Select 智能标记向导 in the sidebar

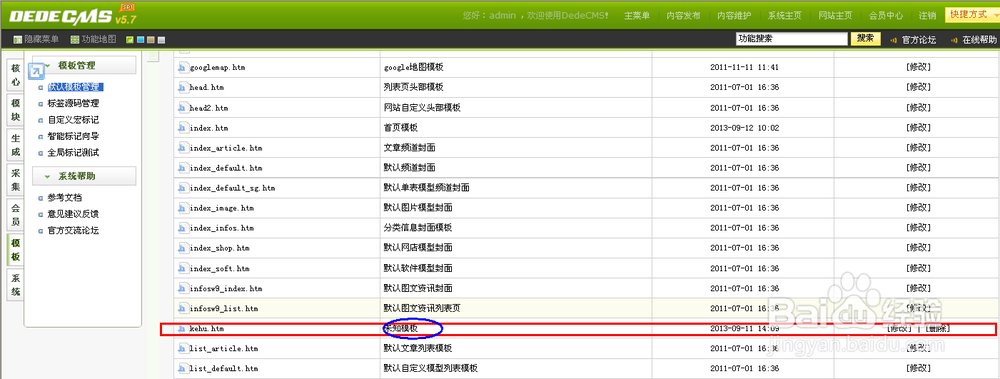click(73, 136)
